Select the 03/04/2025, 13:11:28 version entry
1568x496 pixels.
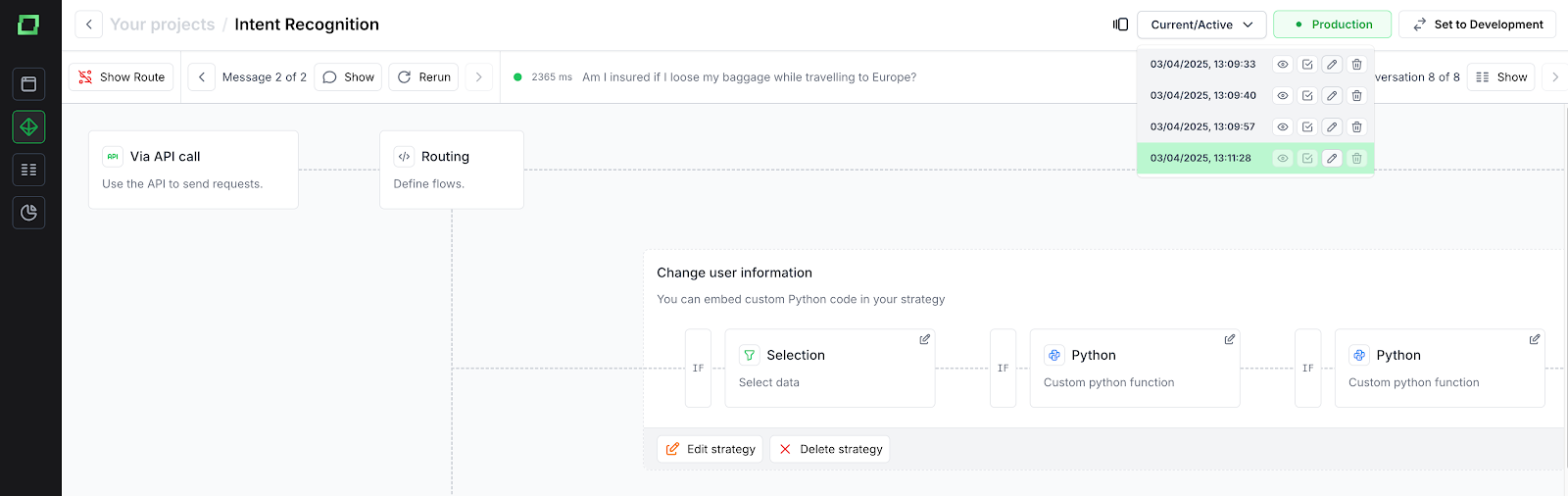[1200, 158]
